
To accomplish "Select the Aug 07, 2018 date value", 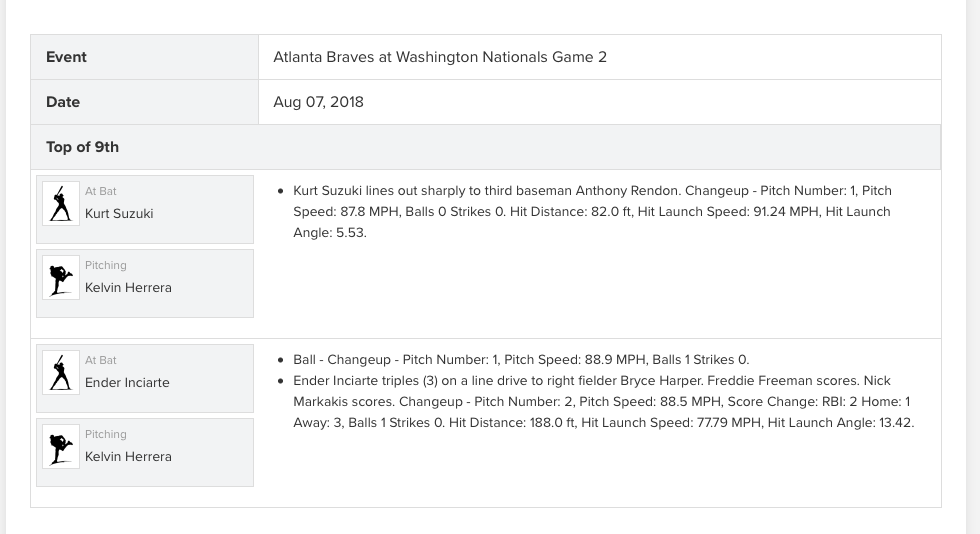I will 318,102.
